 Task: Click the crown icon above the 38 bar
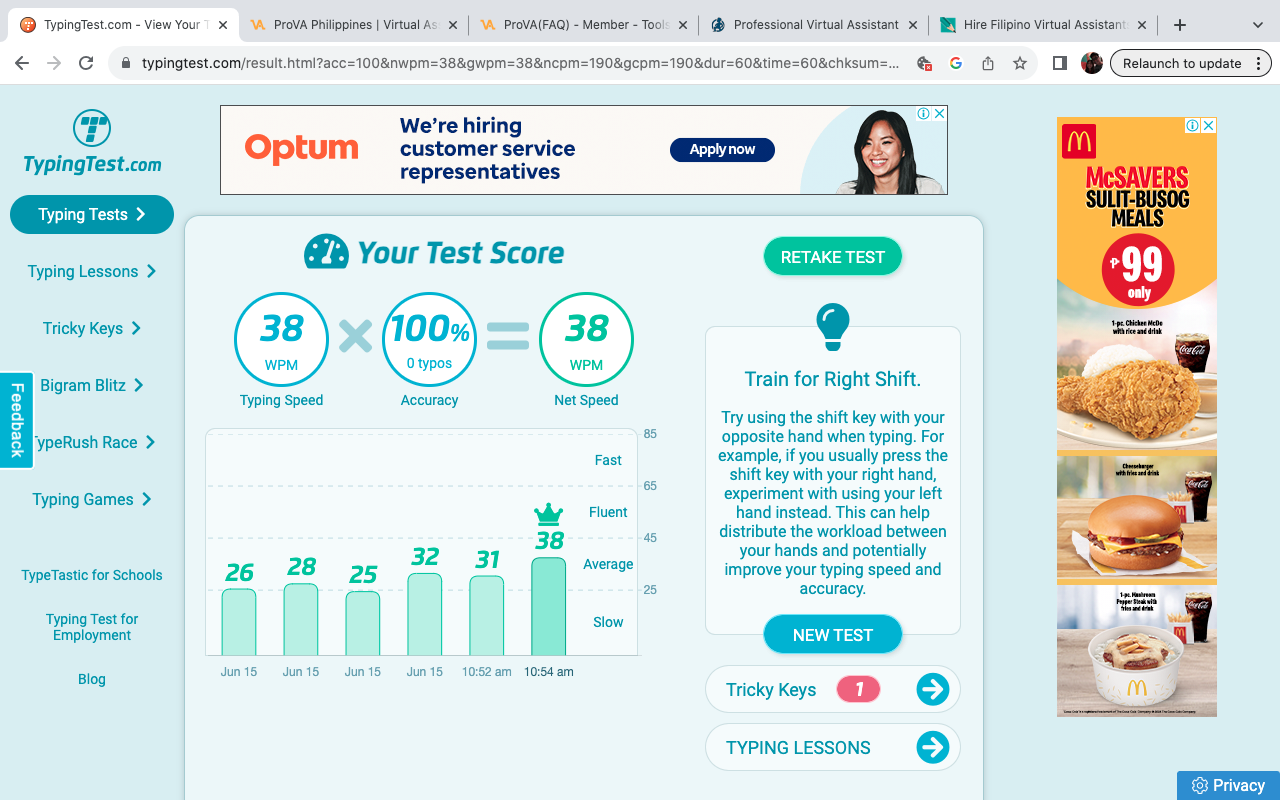coord(549,514)
